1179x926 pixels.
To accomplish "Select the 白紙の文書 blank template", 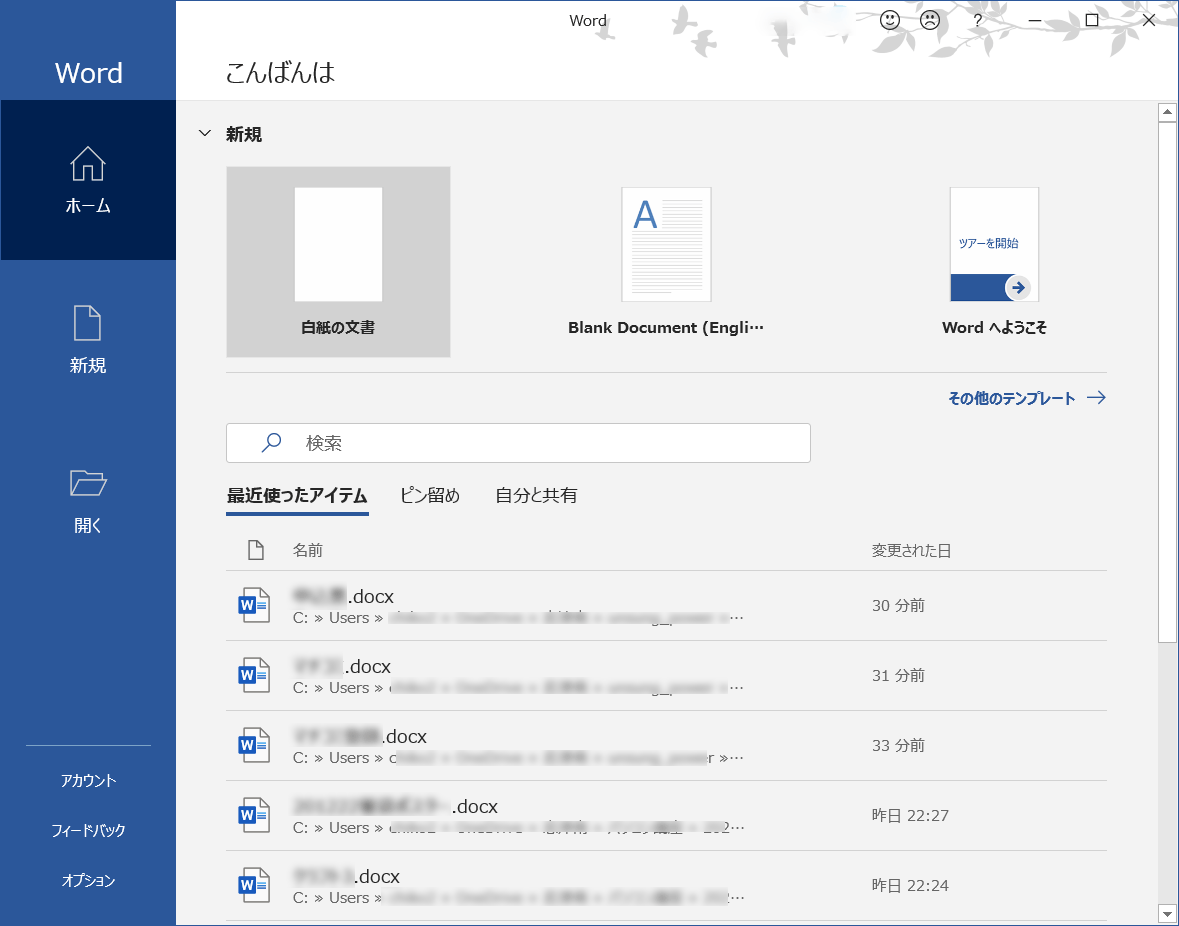I will (338, 262).
